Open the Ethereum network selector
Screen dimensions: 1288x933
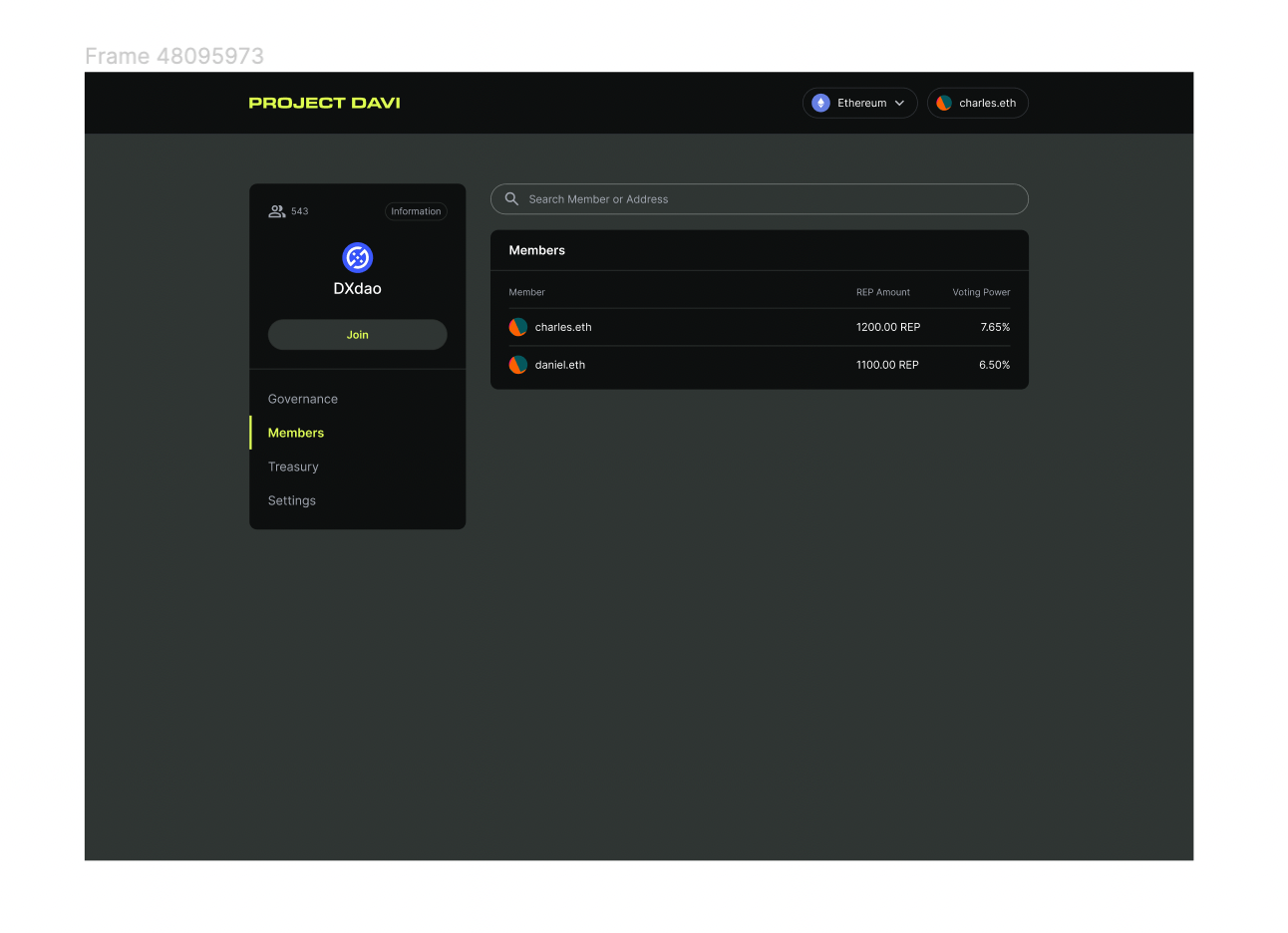pyautogui.click(x=859, y=102)
